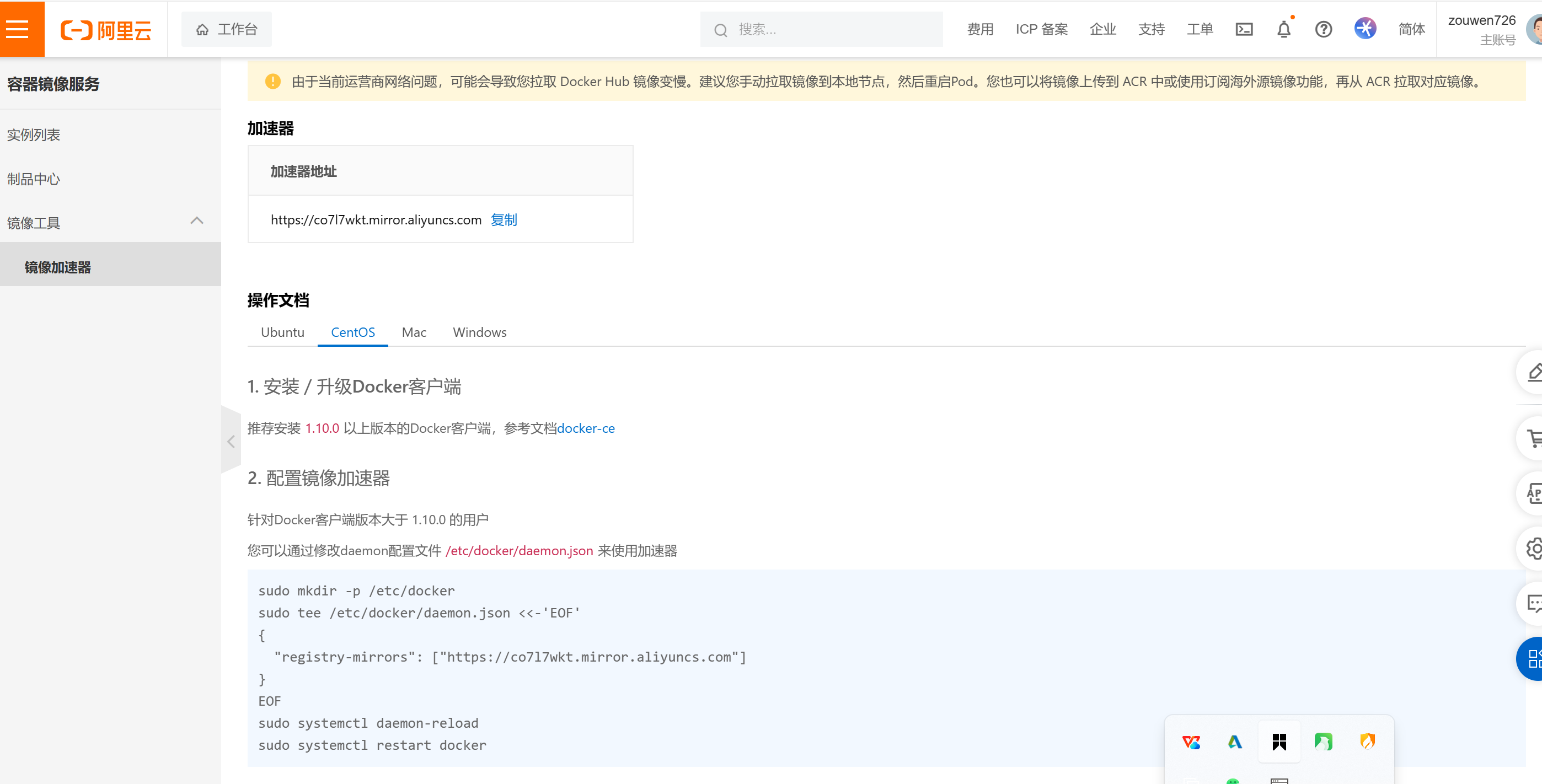Open the docker-ce documentation link

point(586,428)
